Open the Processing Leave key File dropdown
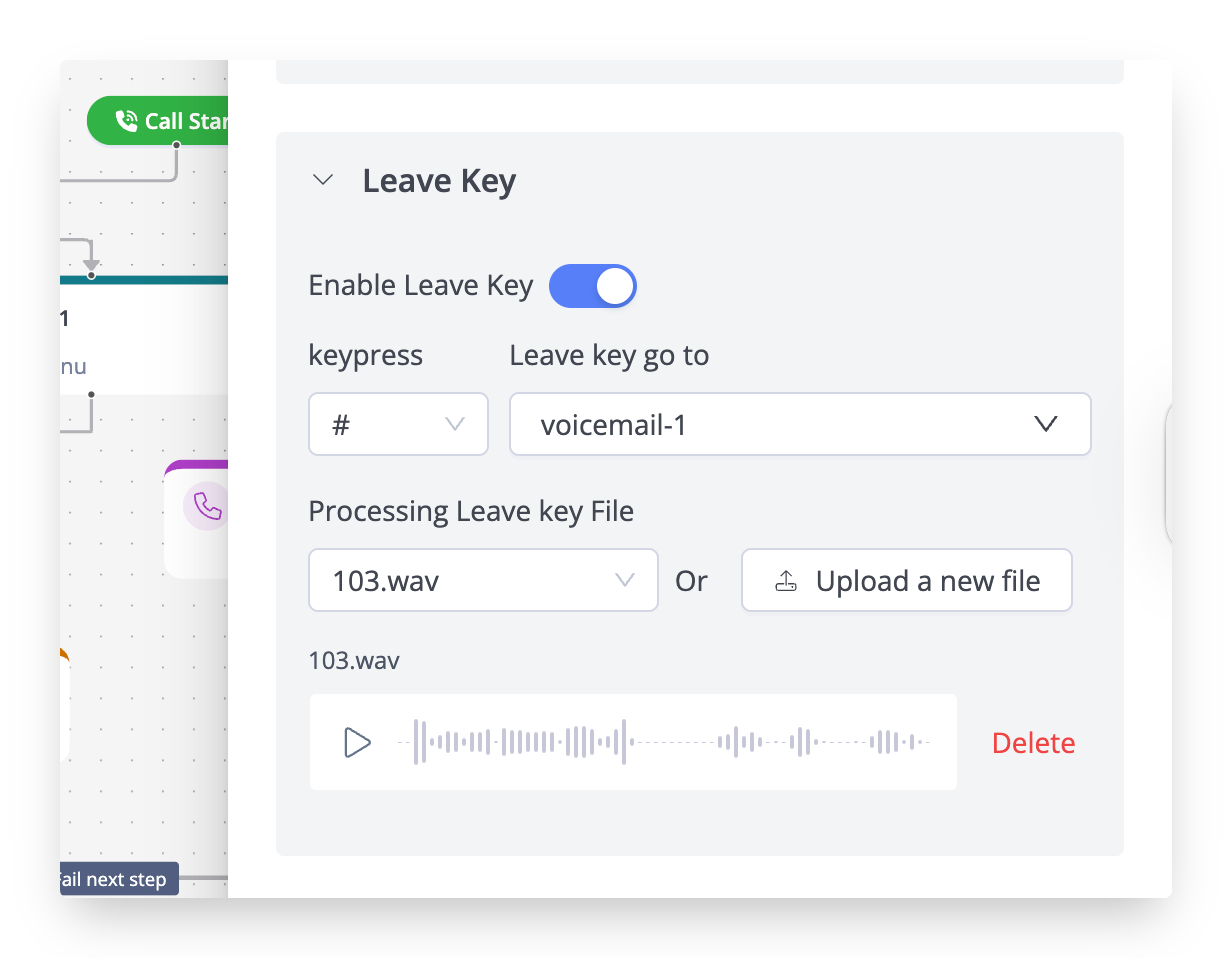Screen dimensions: 1232x958 pyautogui.click(x=483, y=580)
